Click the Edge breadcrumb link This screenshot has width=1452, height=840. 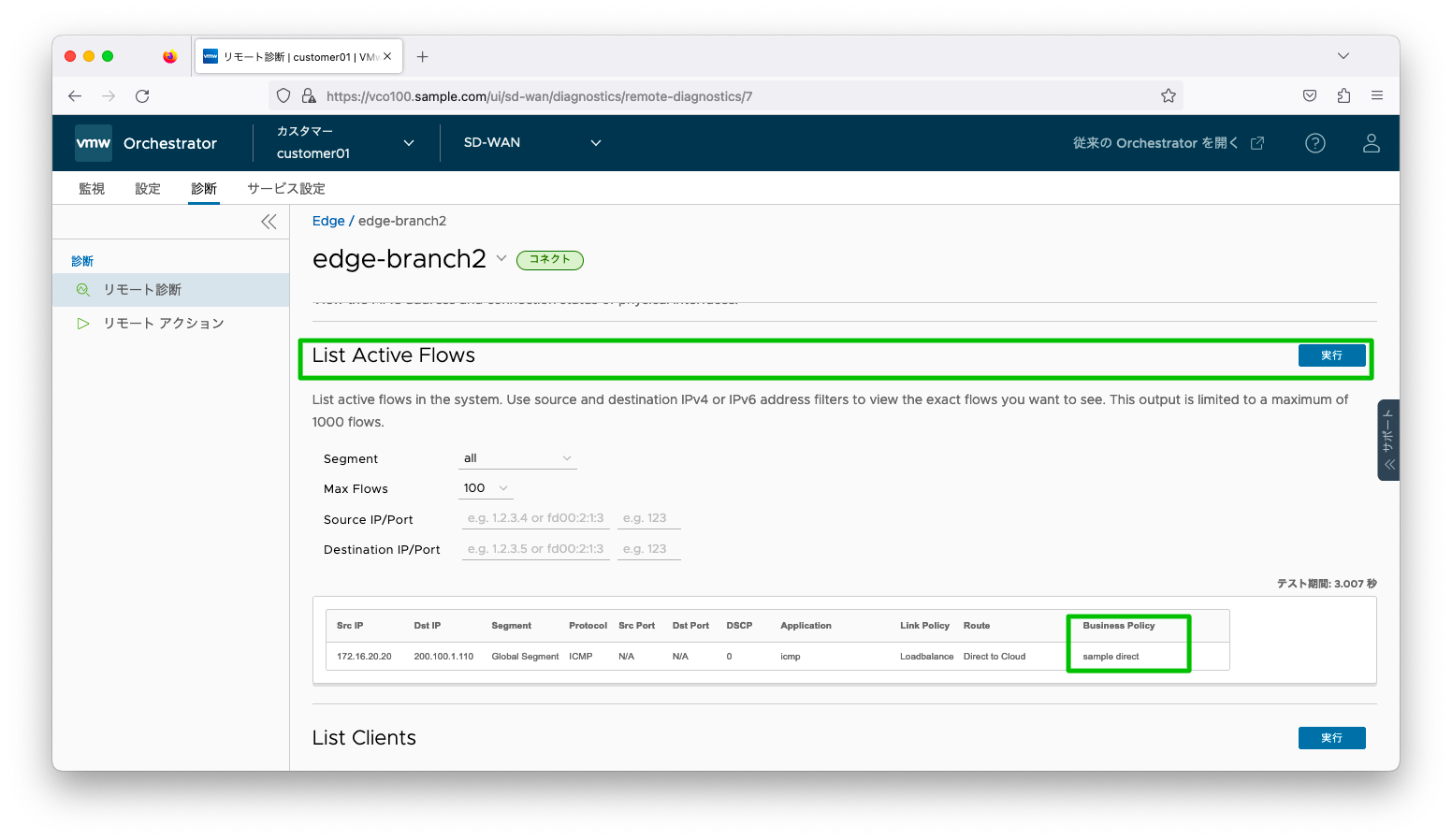(328, 221)
